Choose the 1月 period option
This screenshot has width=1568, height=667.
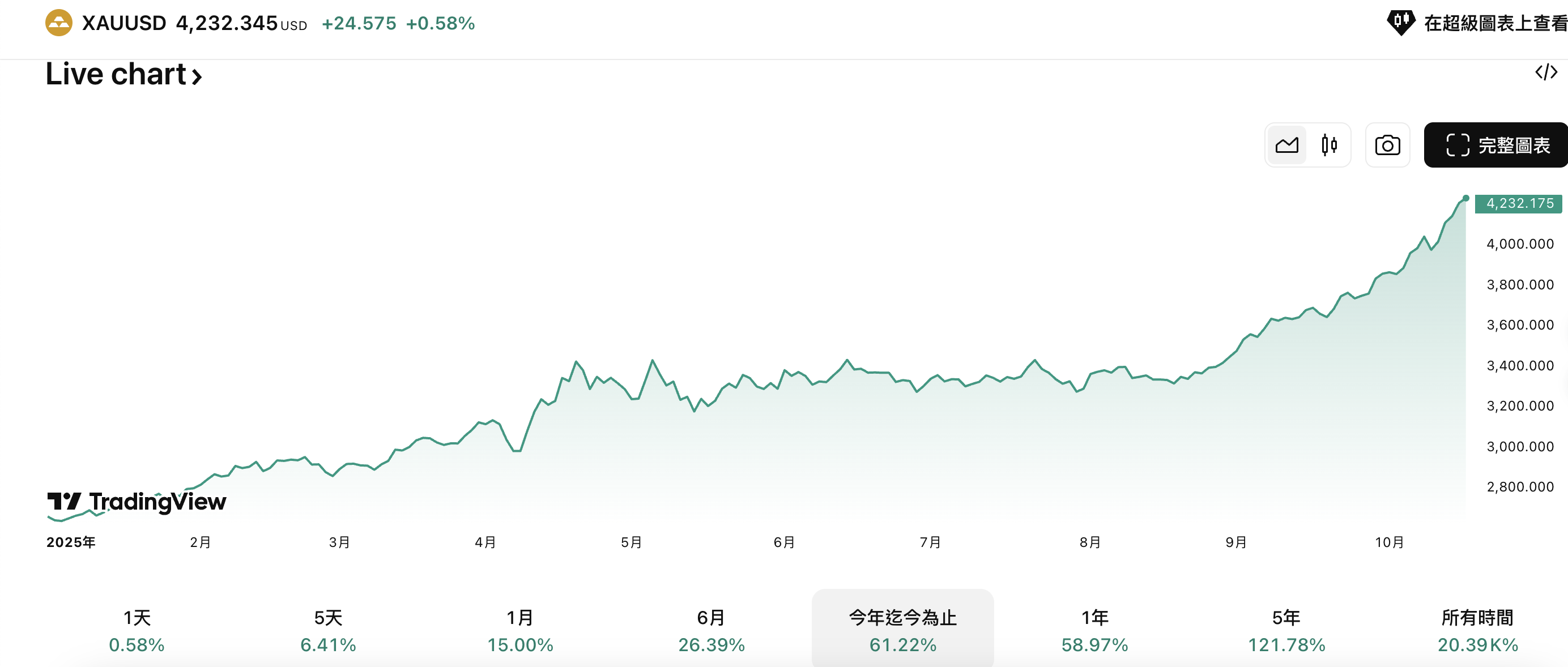tap(521, 628)
